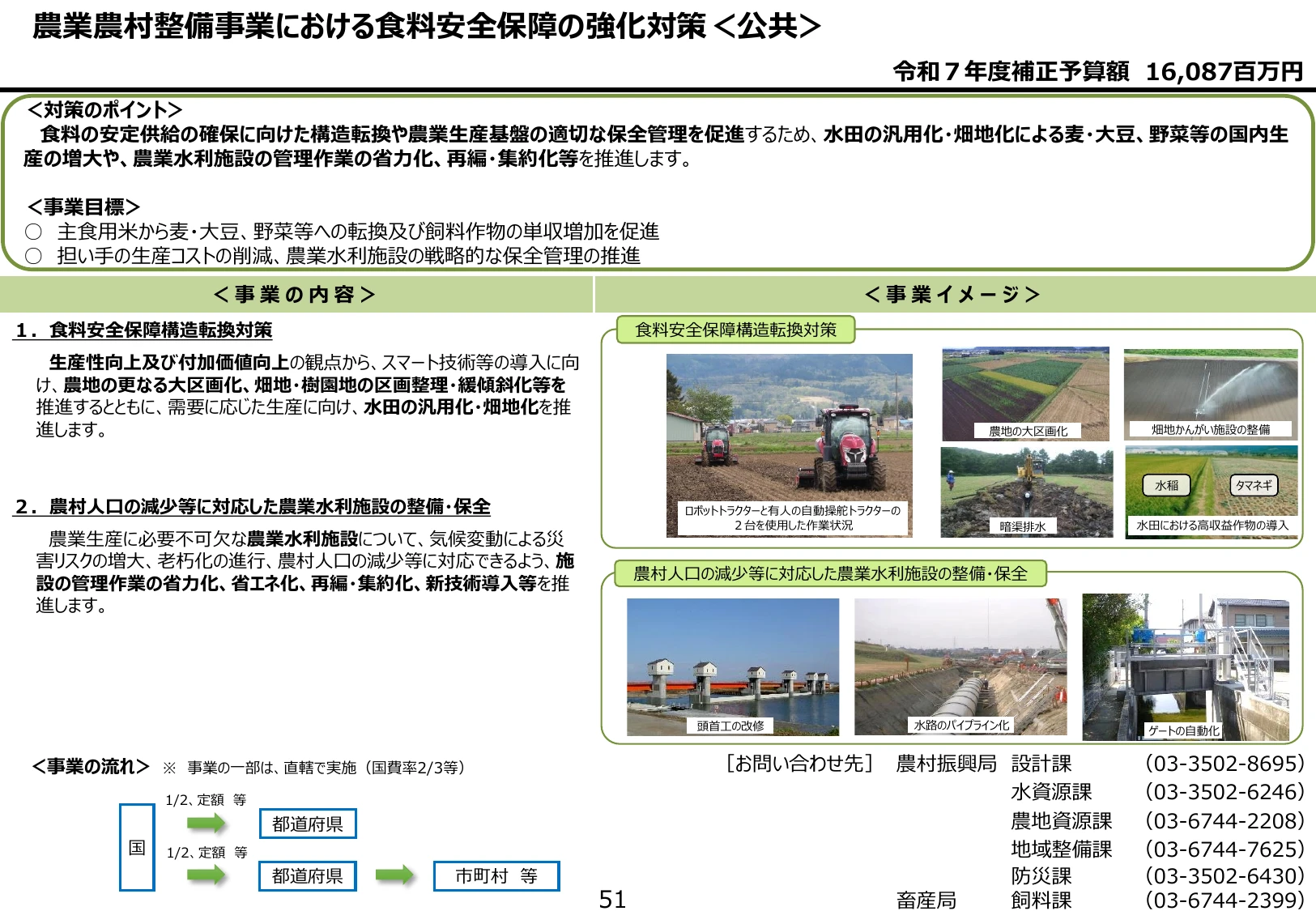Click the 国 box in the flow diagram
1316x911 pixels.
[x=137, y=847]
